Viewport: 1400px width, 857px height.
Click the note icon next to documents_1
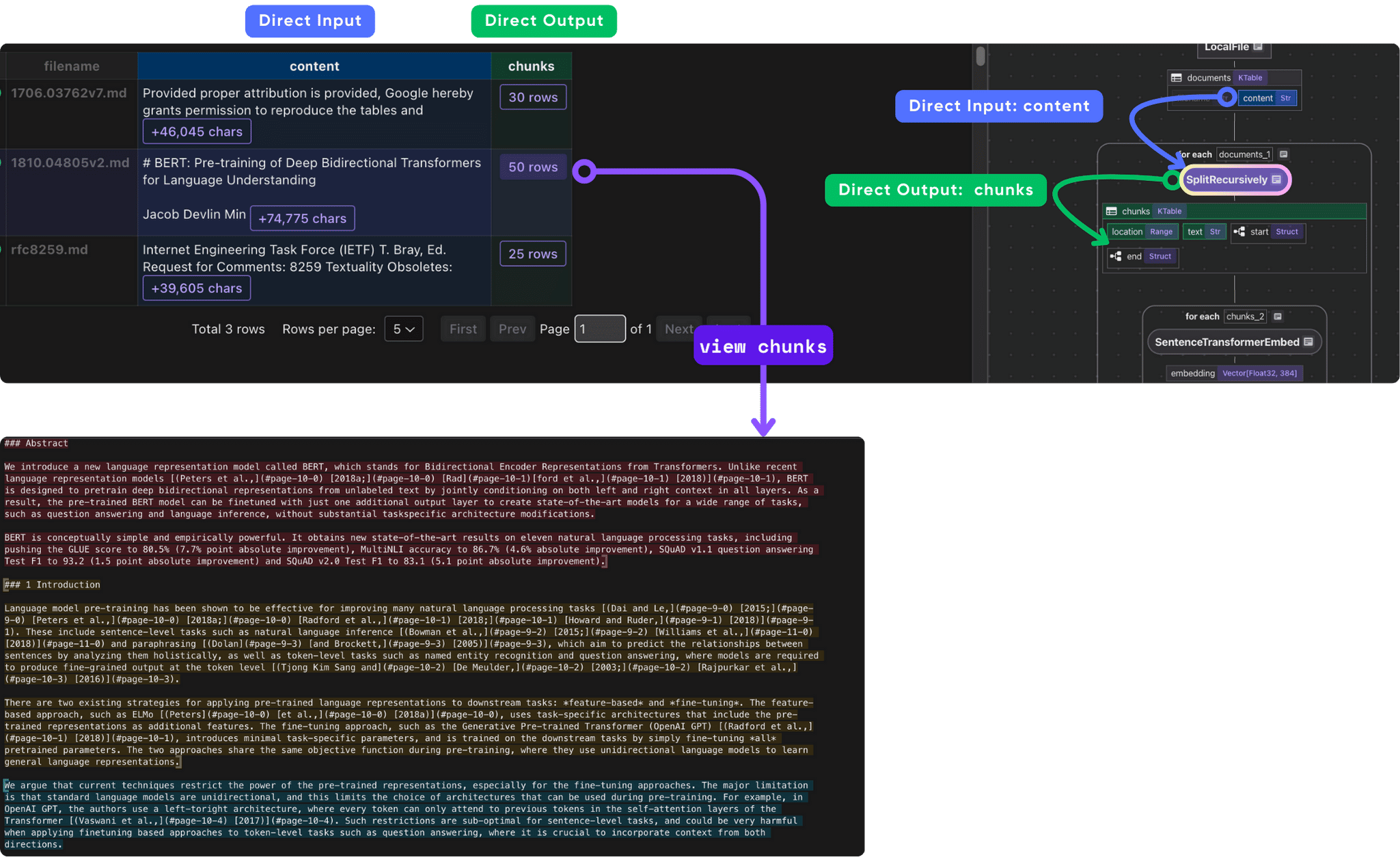coord(1283,154)
